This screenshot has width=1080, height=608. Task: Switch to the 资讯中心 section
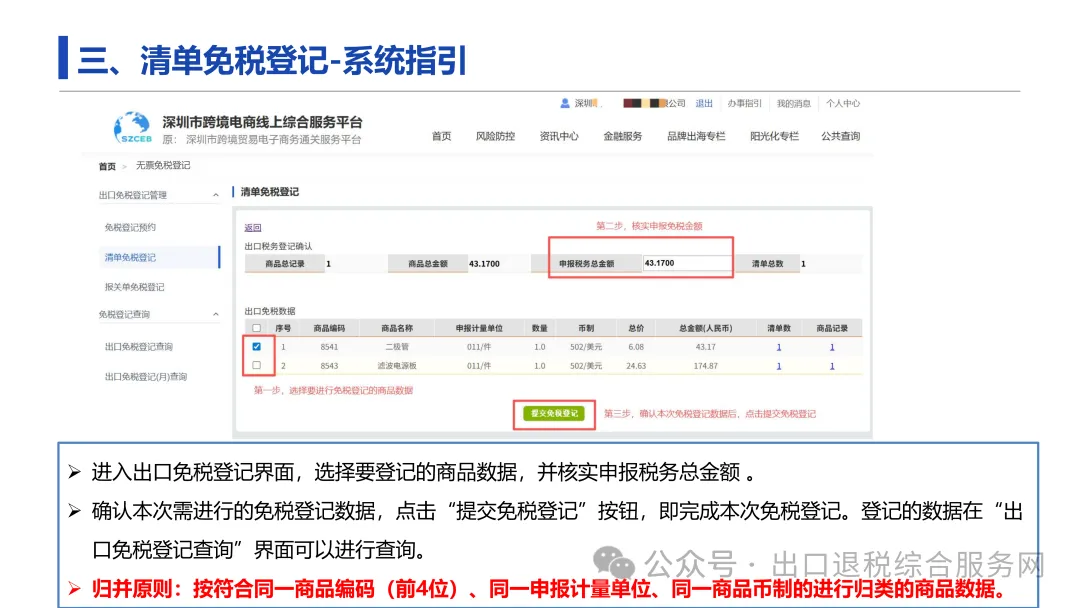tap(559, 136)
